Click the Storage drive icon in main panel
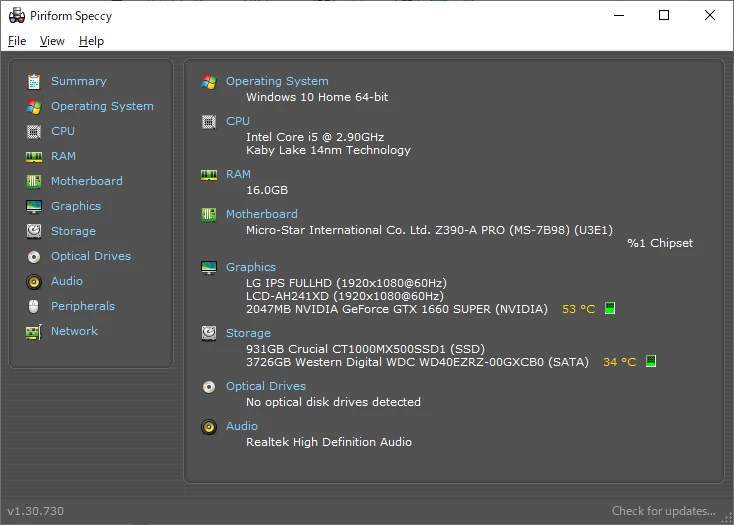The width and height of the screenshot is (734, 525). coord(209,333)
